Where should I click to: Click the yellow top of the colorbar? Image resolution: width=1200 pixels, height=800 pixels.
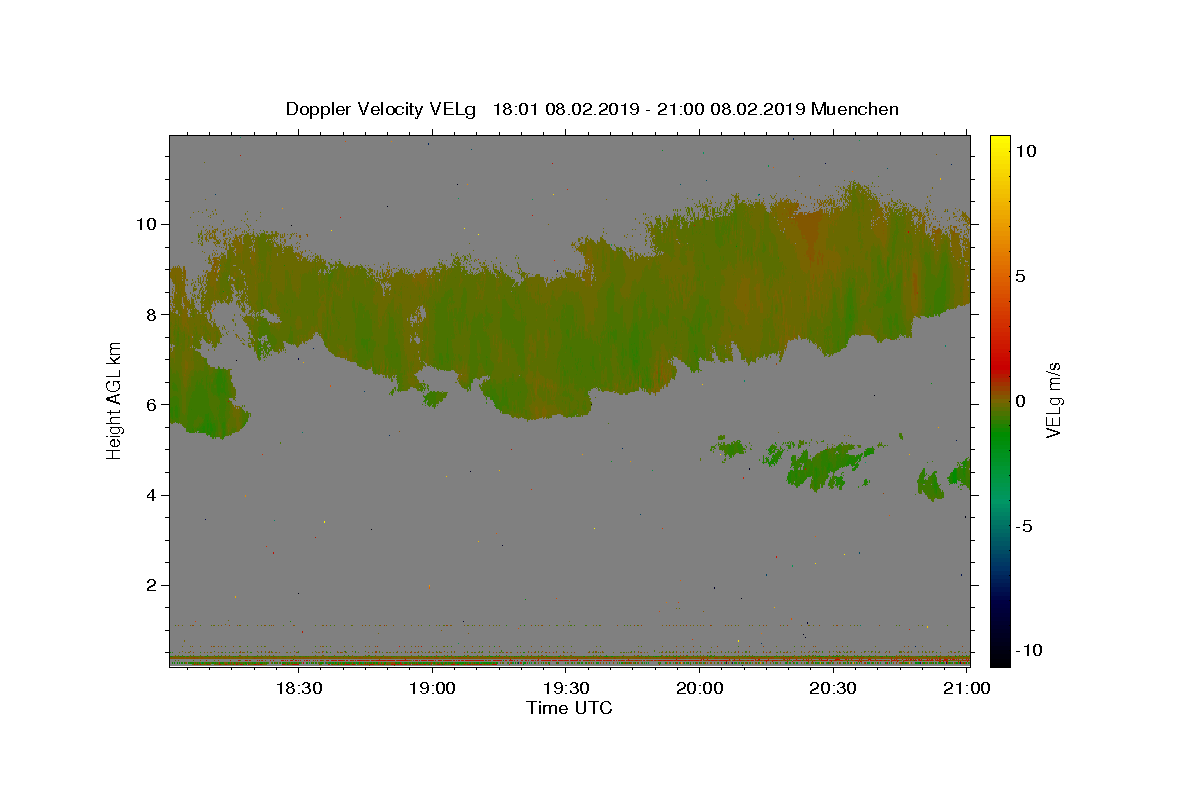tap(1000, 145)
